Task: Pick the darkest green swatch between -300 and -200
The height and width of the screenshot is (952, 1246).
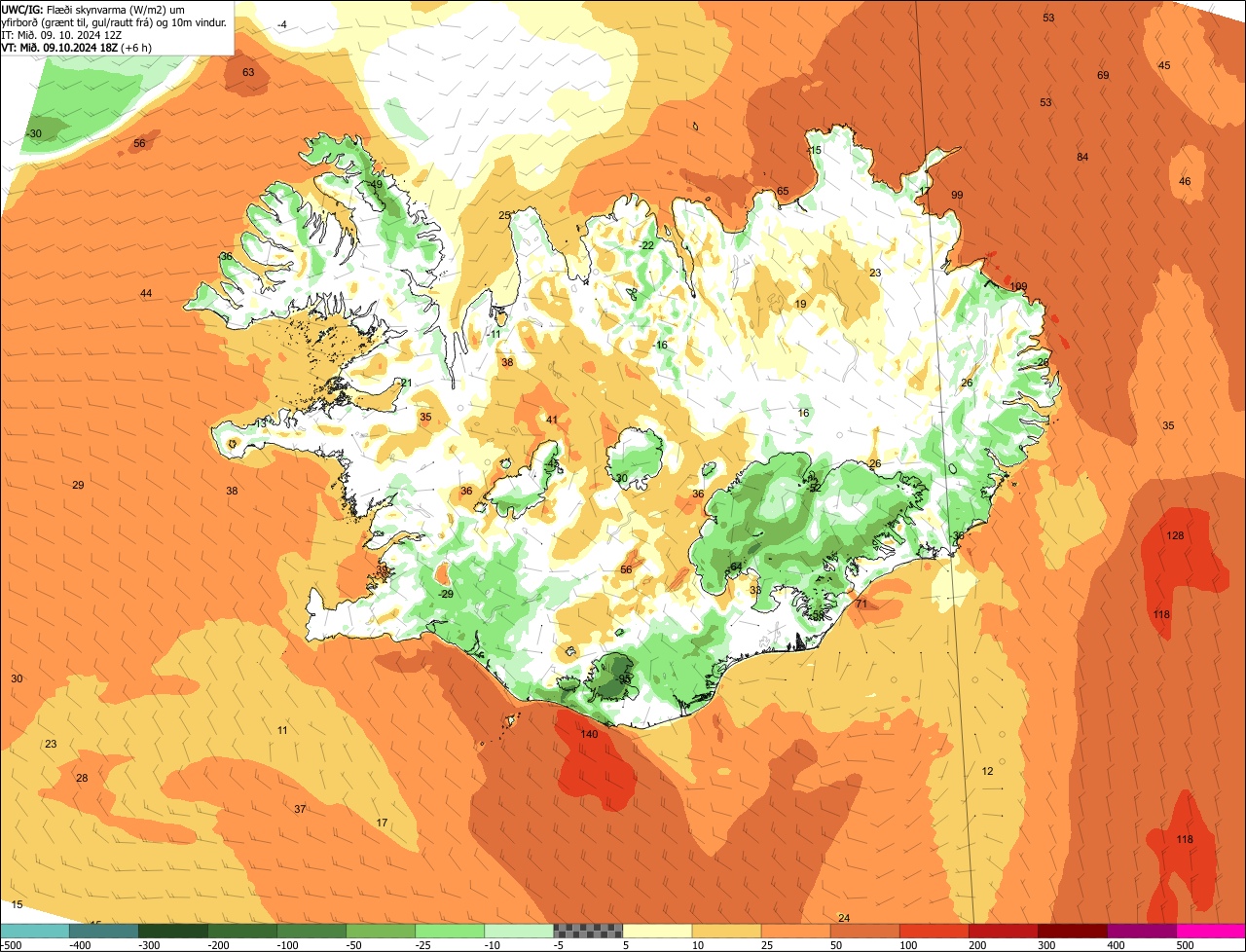Action: (172, 931)
